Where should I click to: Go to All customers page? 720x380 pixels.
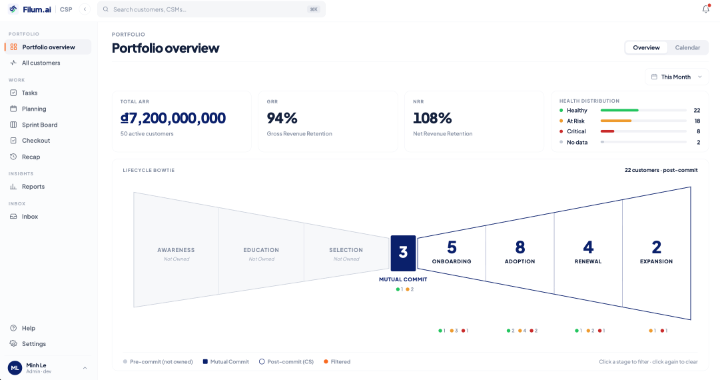(48, 63)
